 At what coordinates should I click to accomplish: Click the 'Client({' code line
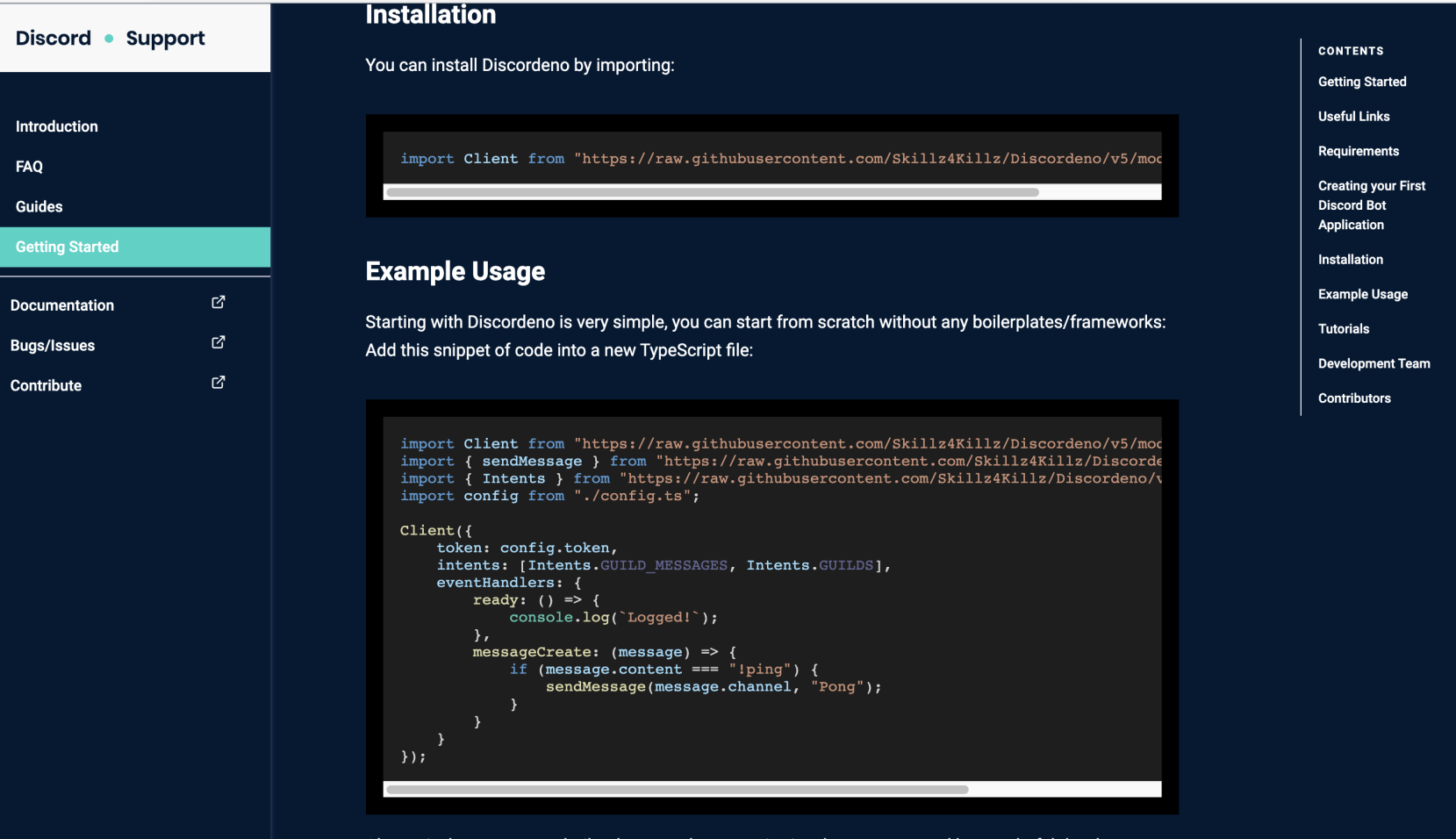tap(436, 531)
